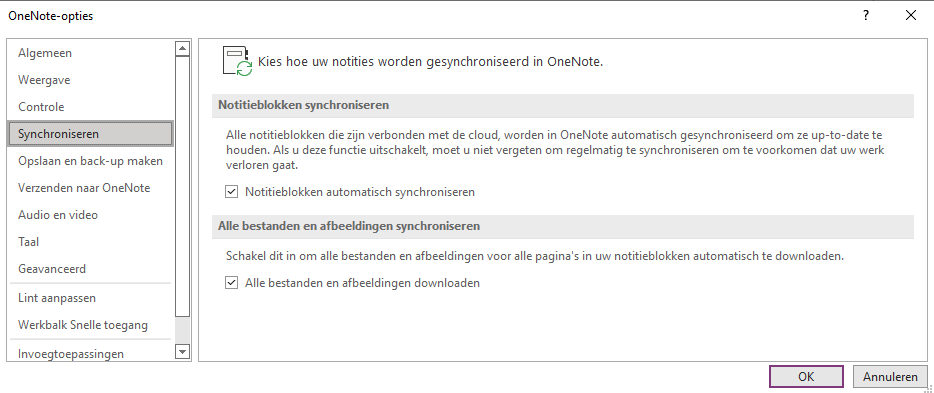Close the OneNote-opties dialog
Viewport: 934px width, 393px height.
coord(911,16)
